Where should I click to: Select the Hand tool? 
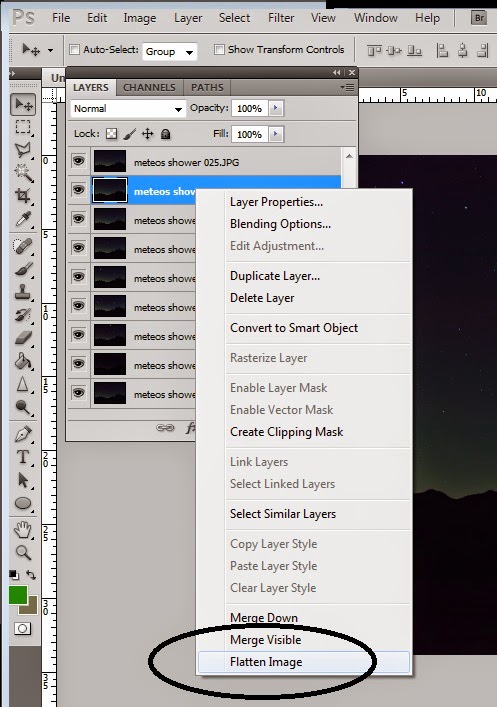coord(23,529)
